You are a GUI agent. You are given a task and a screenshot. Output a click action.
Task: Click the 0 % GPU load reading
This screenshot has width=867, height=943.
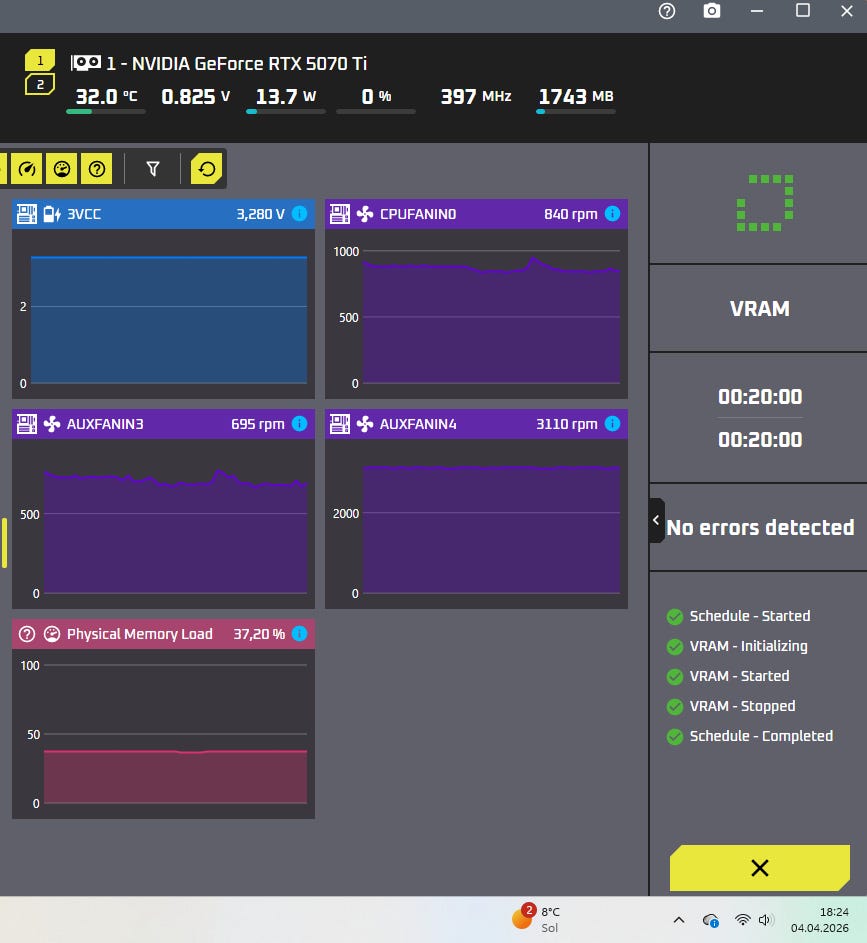point(376,96)
